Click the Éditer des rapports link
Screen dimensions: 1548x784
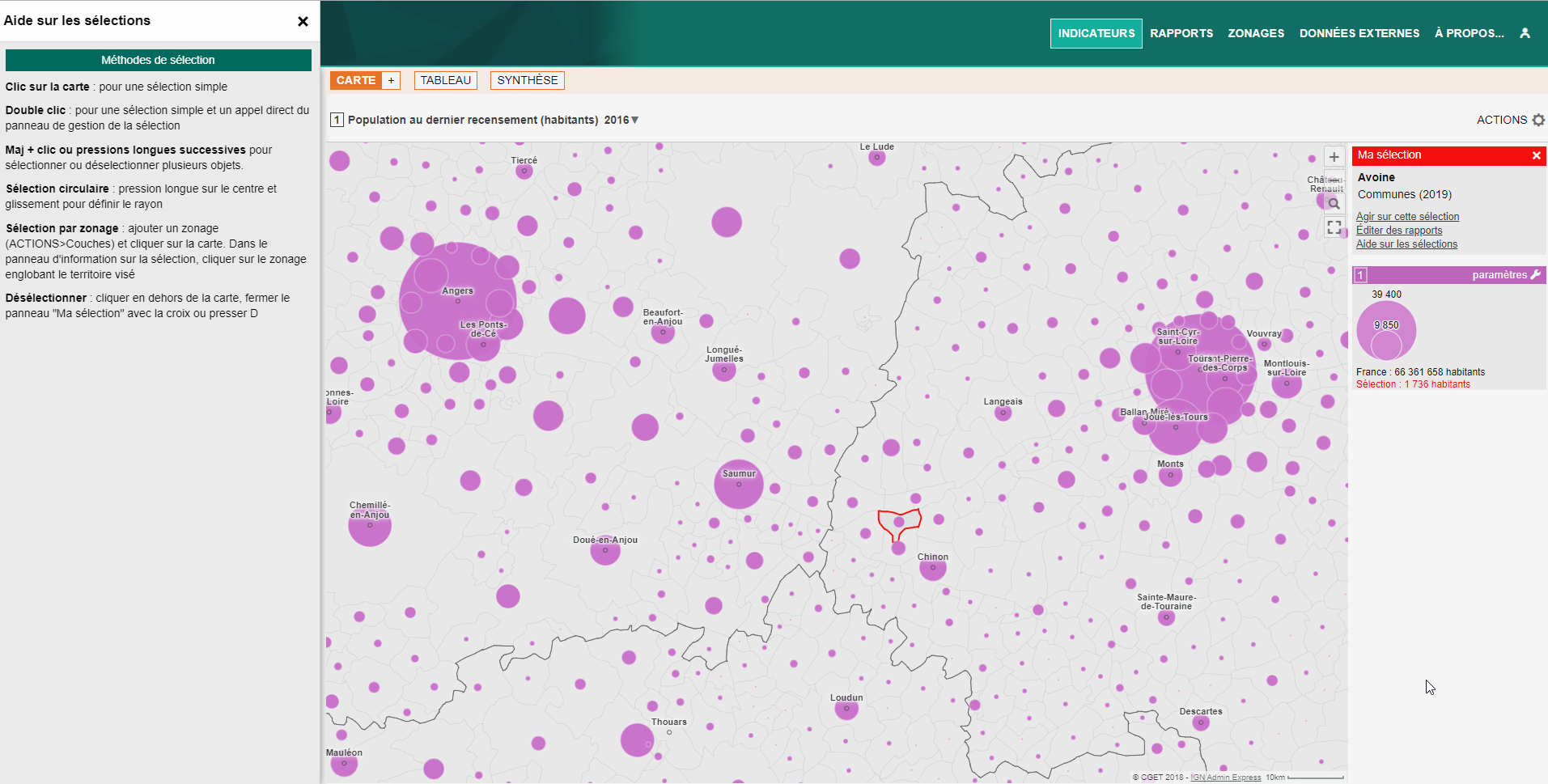[1399, 231]
